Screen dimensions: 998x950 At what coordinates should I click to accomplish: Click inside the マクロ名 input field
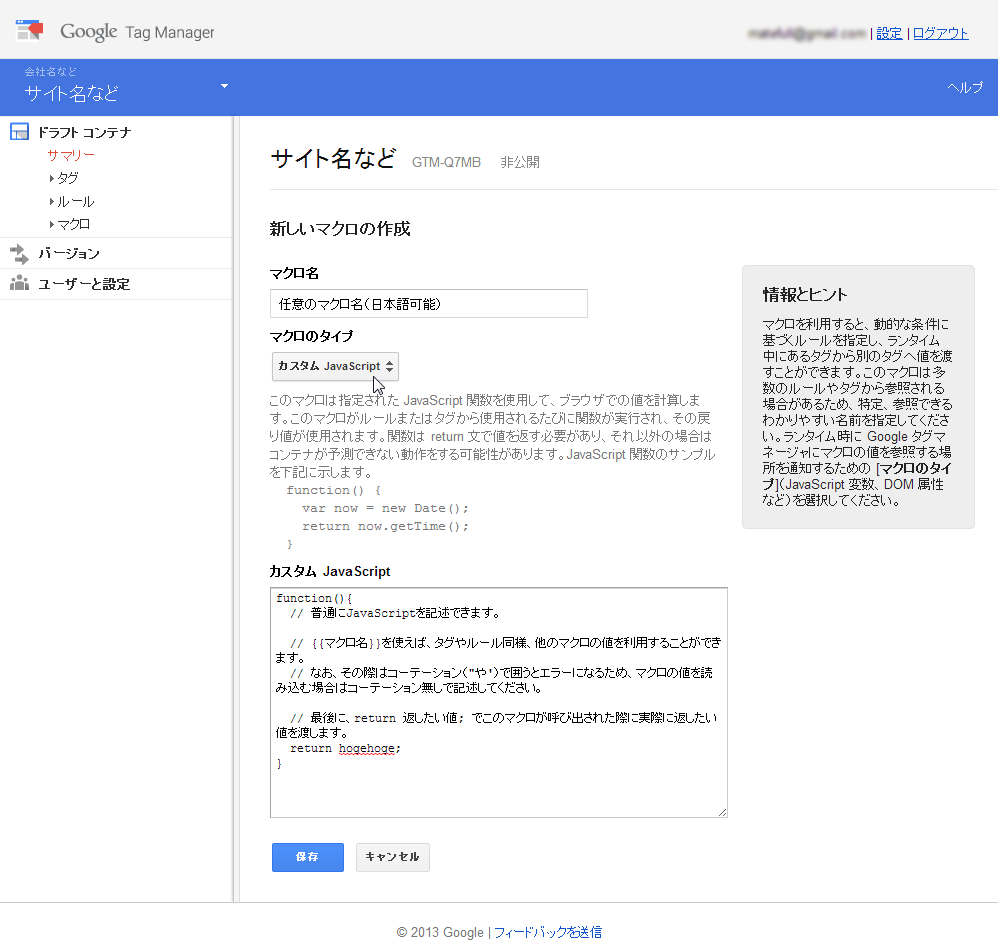(428, 303)
